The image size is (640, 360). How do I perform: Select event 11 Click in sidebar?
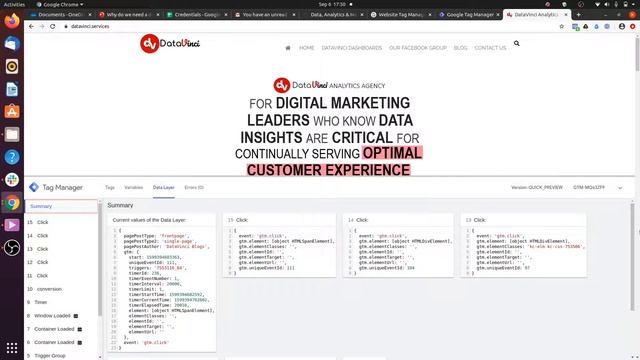[61, 276]
